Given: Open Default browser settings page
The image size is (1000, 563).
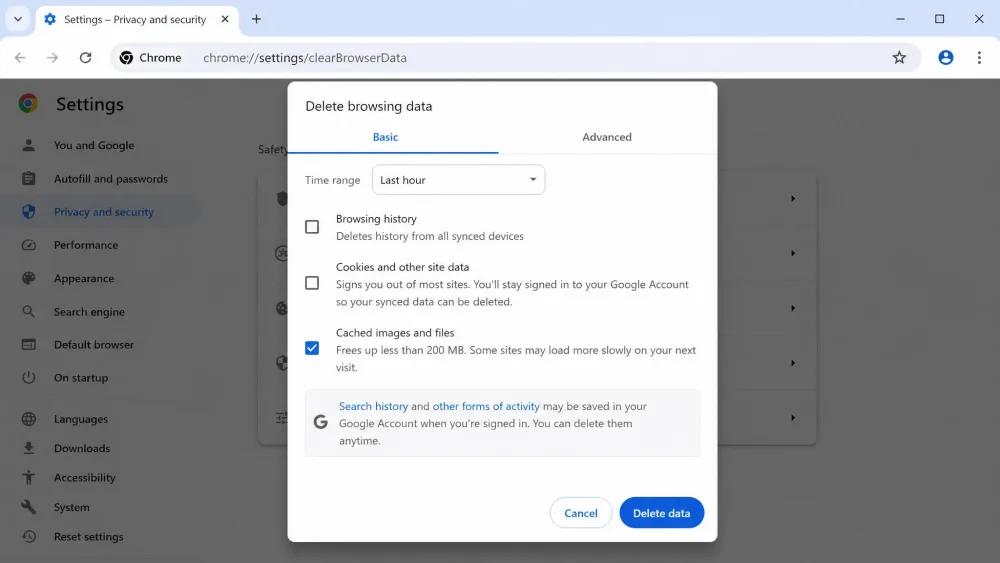Looking at the screenshot, I should pos(94,345).
